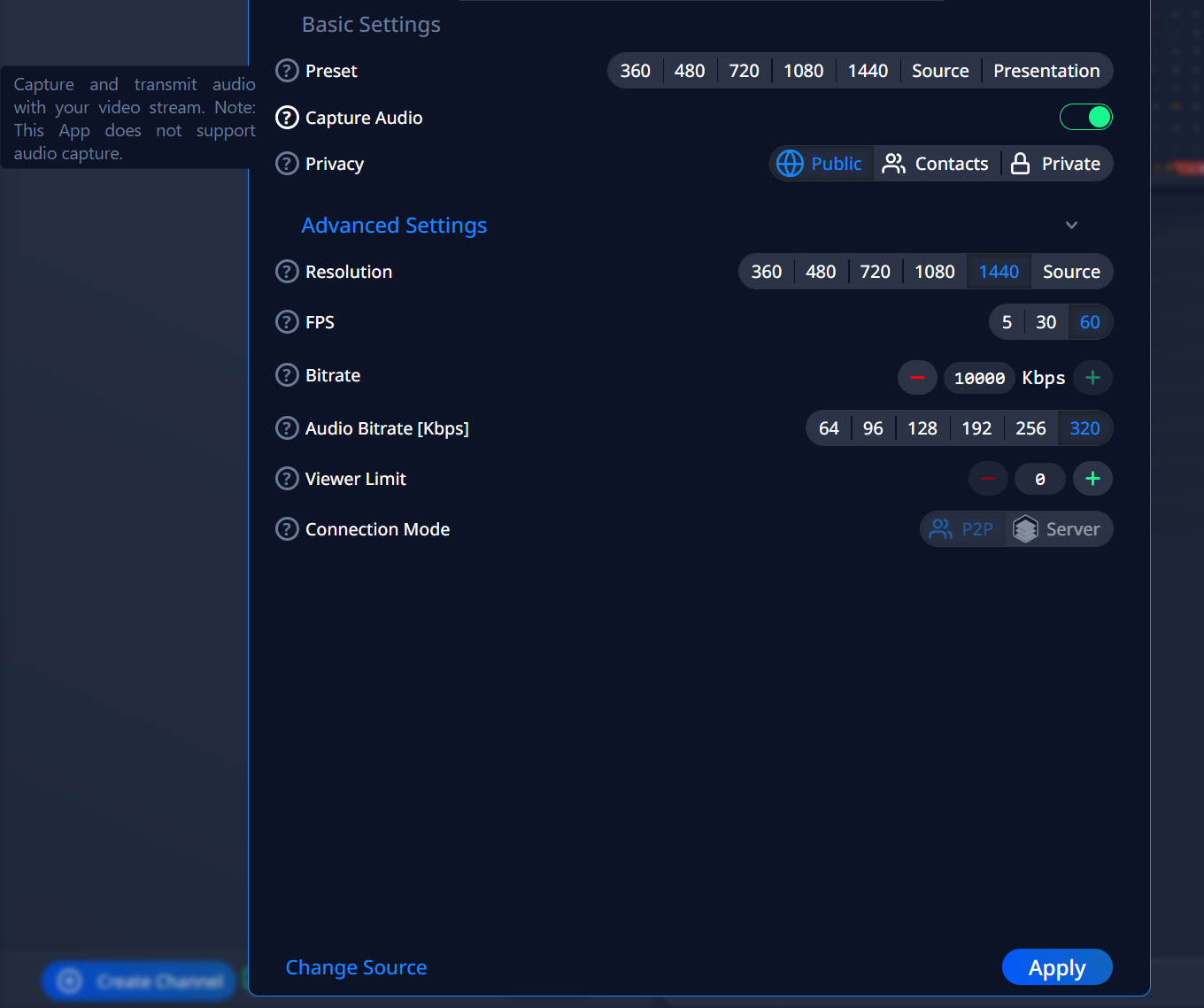Set privacy to Private
Viewport: 1204px width, 1008px height.
(x=1056, y=164)
